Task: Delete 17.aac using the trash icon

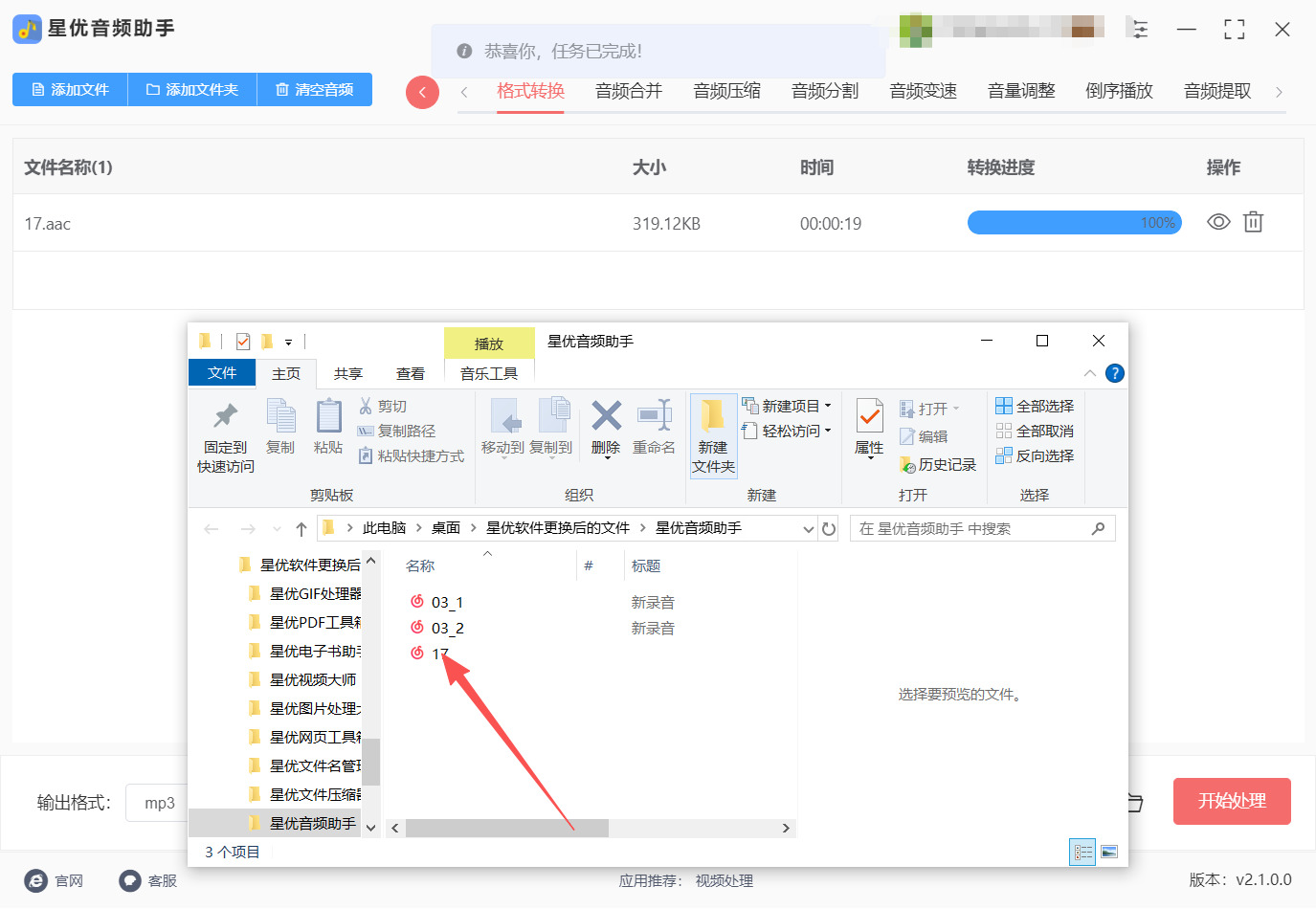Action: click(x=1254, y=222)
